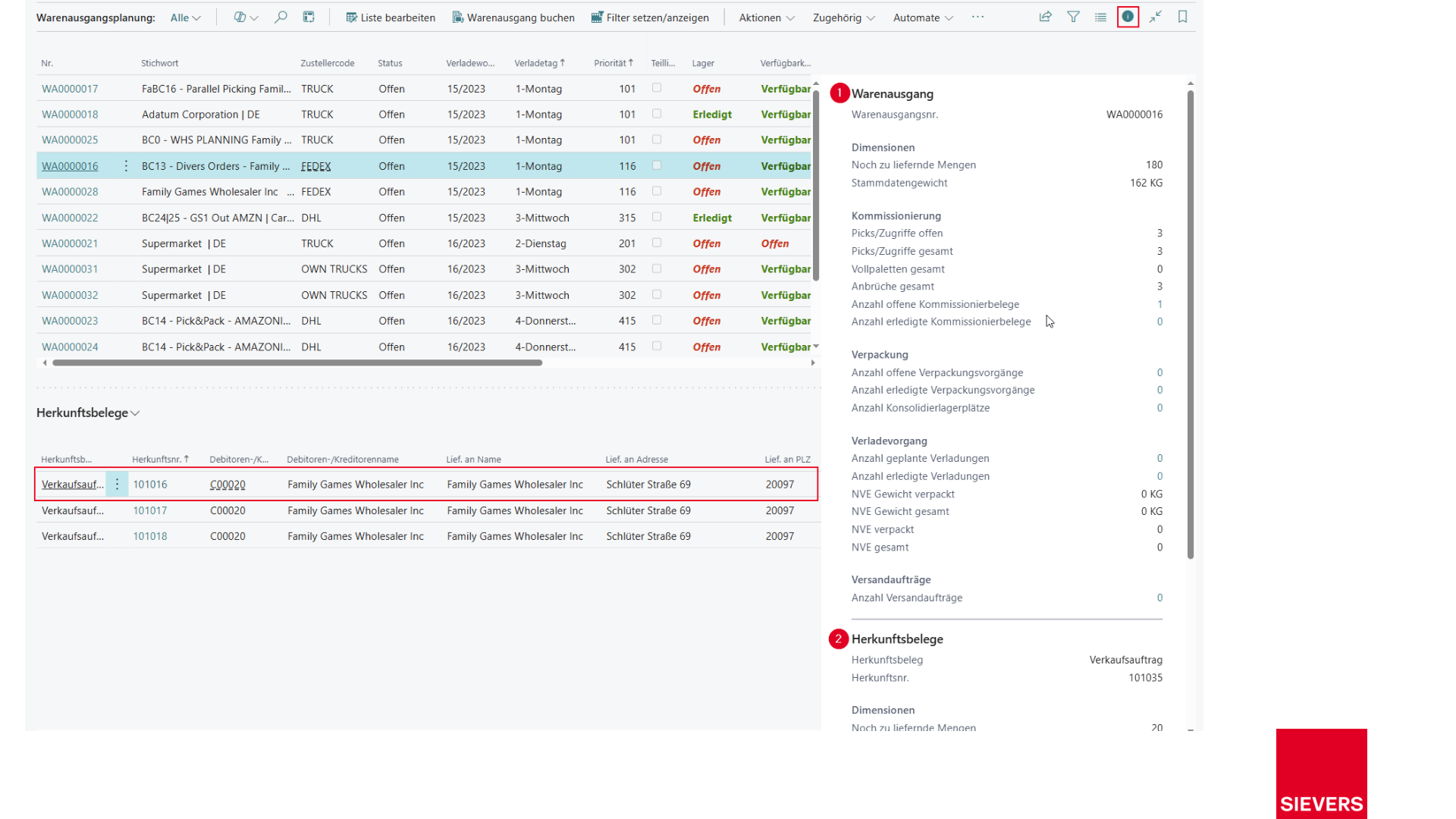Image resolution: width=1456 pixels, height=819 pixels.
Task: Open the Zugehörig menu
Action: pyautogui.click(x=844, y=17)
